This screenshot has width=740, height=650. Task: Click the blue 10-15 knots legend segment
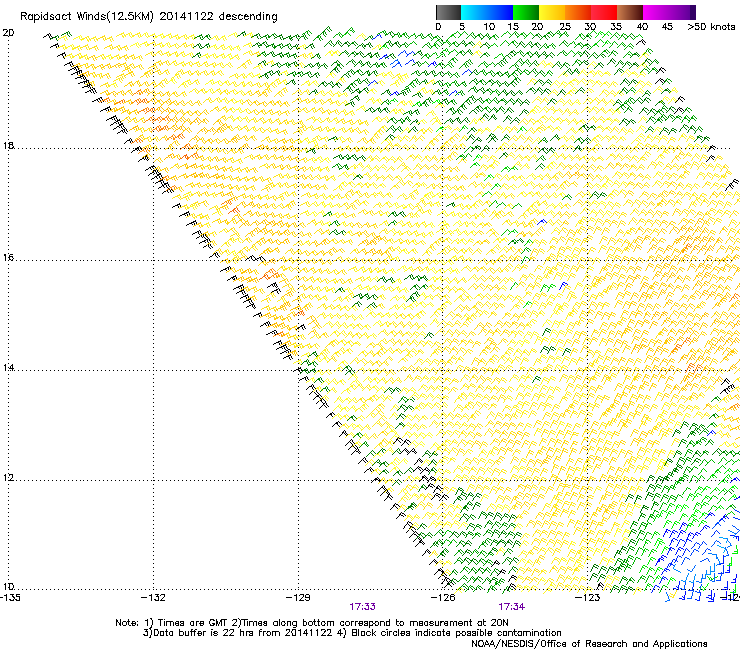click(x=500, y=12)
